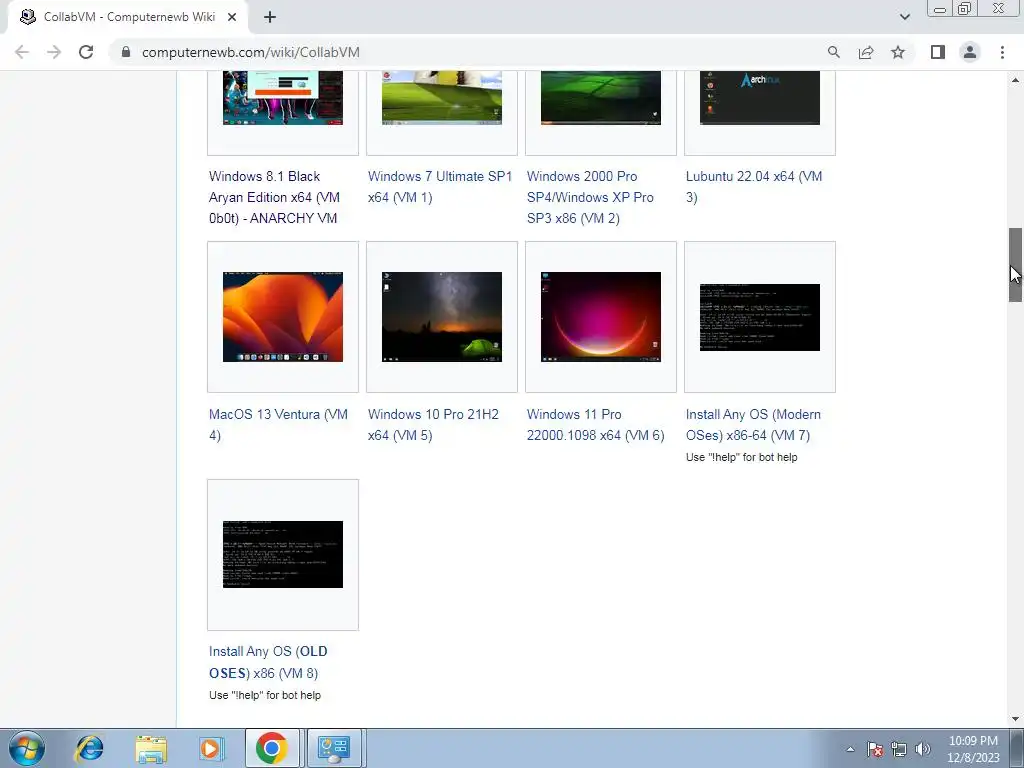Click the Lubuntu Arch Linux thumbnail
Screen dimensions: 1024x768
tap(760, 98)
